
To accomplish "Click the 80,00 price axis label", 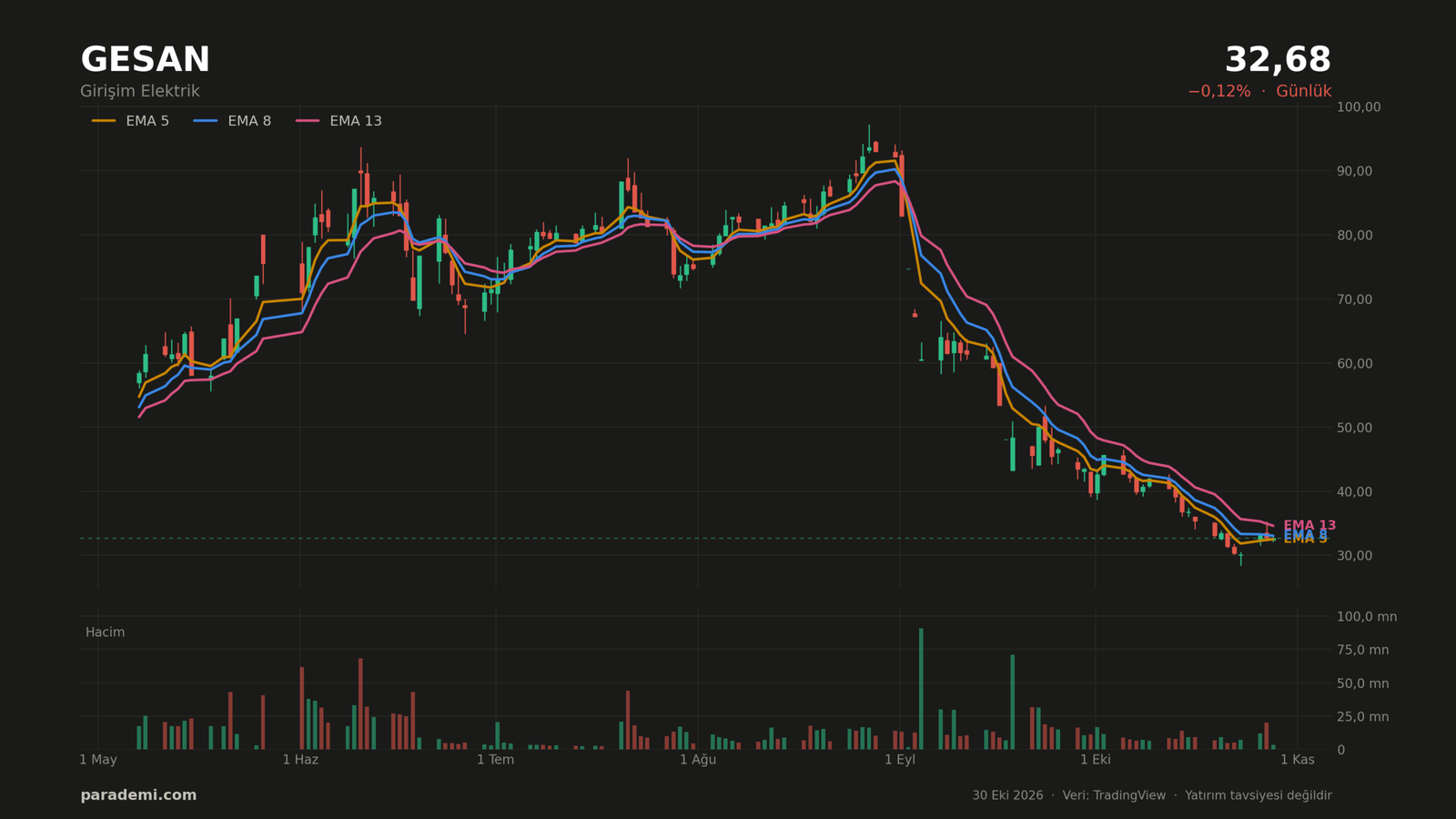I will click(x=1354, y=235).
